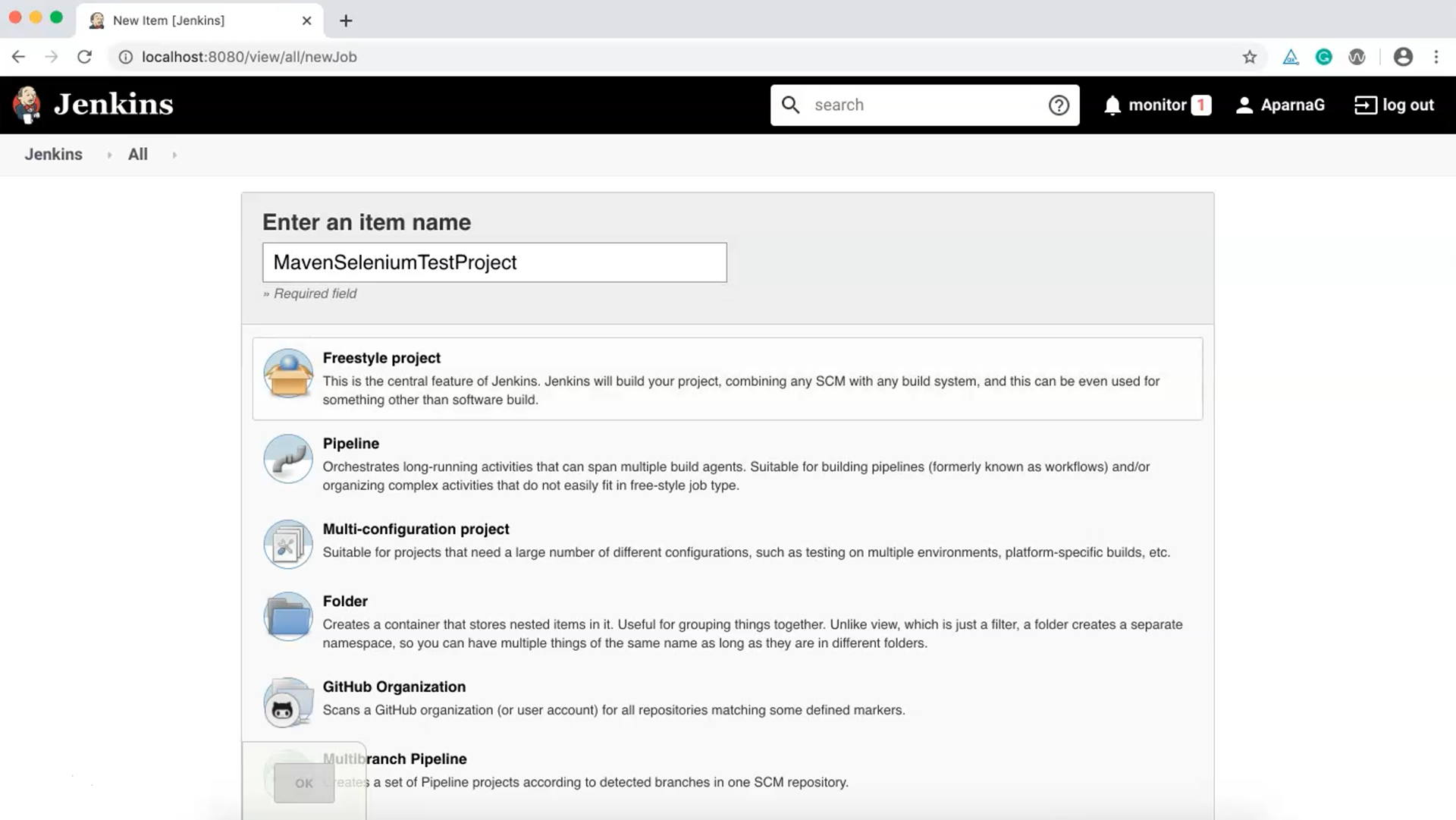Open the red monitor count badge
The width and height of the screenshot is (1456, 820).
[x=1201, y=105]
